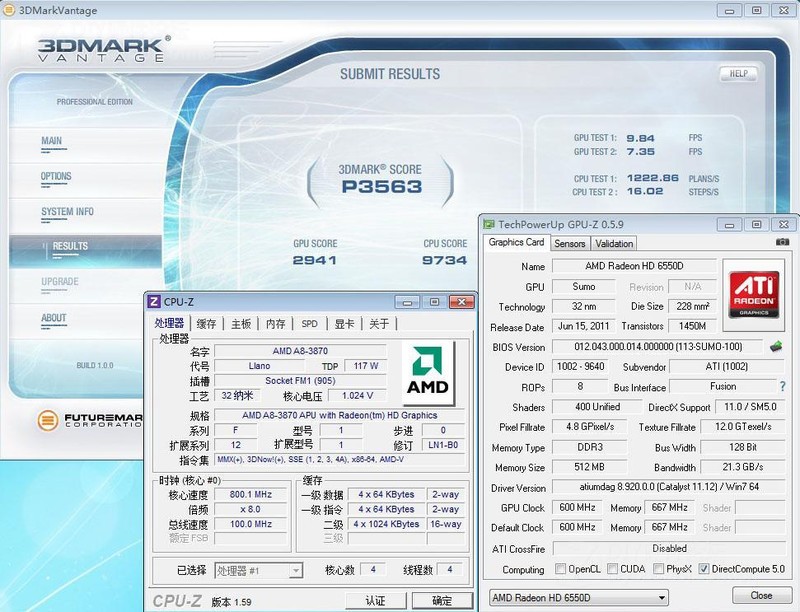Minimize the CPU-Z window
Screen dimensions: 800x612
tap(408, 302)
